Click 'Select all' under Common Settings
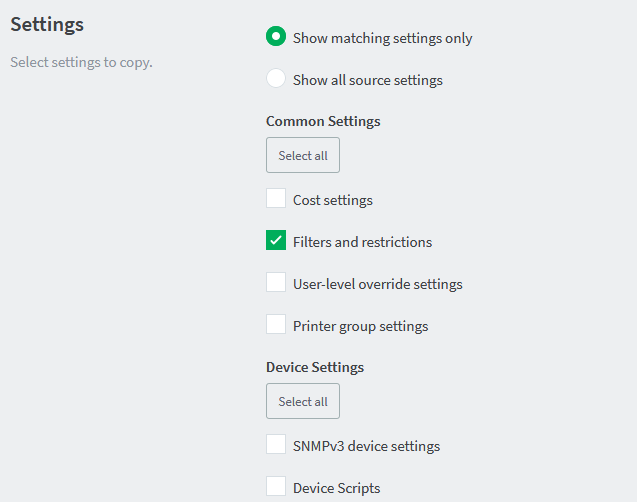The height and width of the screenshot is (502, 637). click(x=303, y=155)
